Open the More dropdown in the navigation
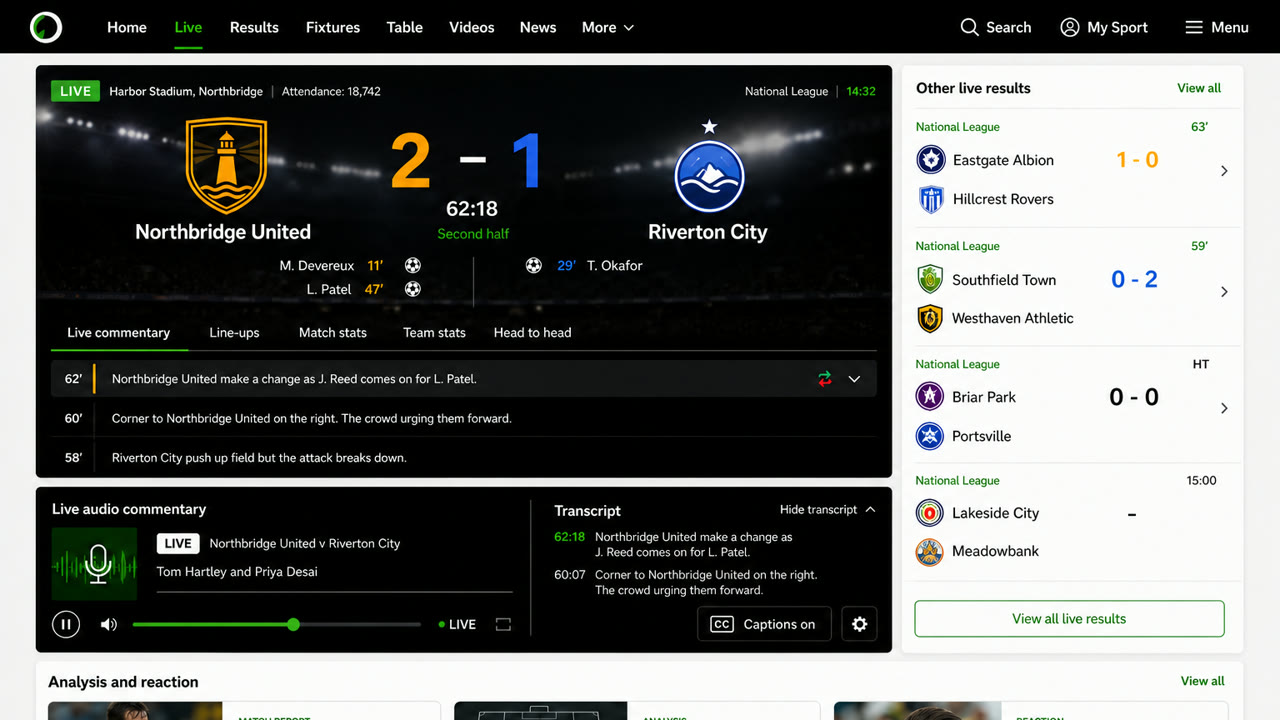1280x720 pixels. tap(608, 27)
